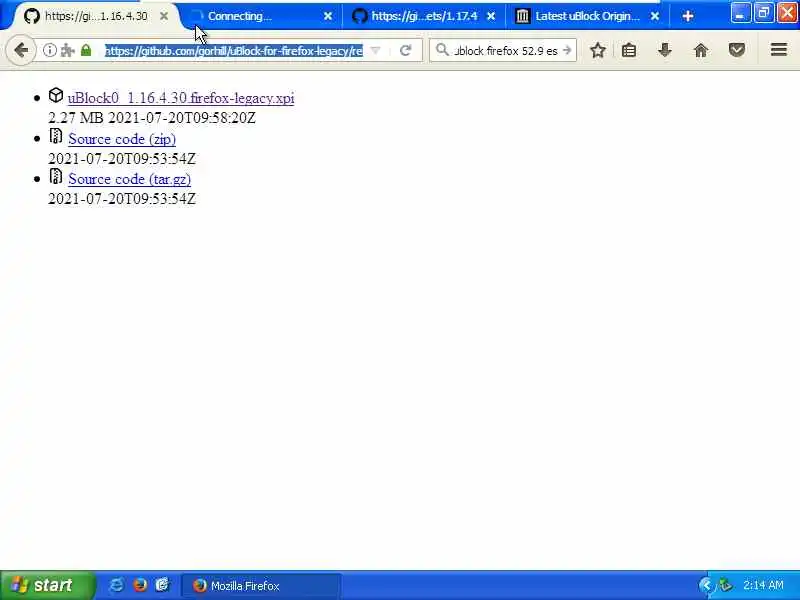Show bookmarks list icon

pos(629,50)
